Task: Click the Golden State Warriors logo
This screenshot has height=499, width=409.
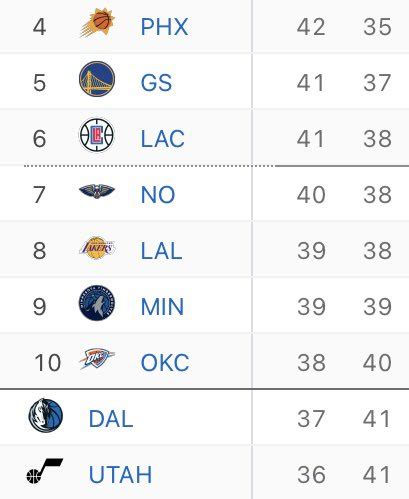Action: (x=97, y=79)
